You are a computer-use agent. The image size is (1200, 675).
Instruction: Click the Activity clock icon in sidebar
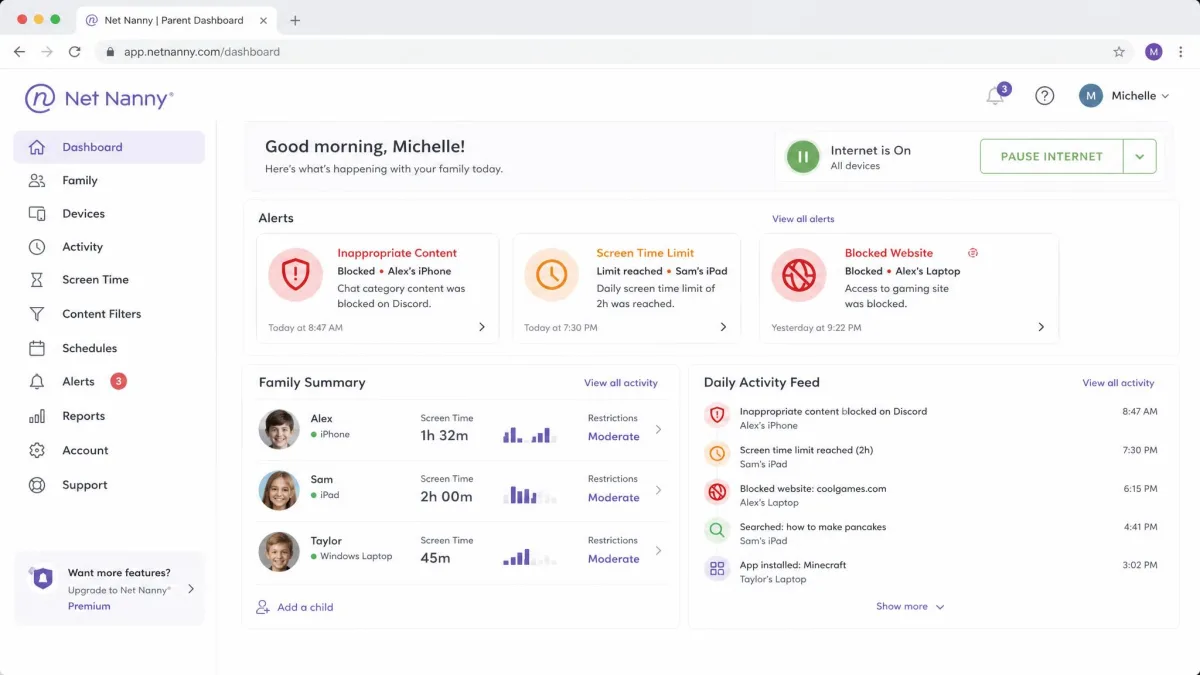(x=37, y=247)
